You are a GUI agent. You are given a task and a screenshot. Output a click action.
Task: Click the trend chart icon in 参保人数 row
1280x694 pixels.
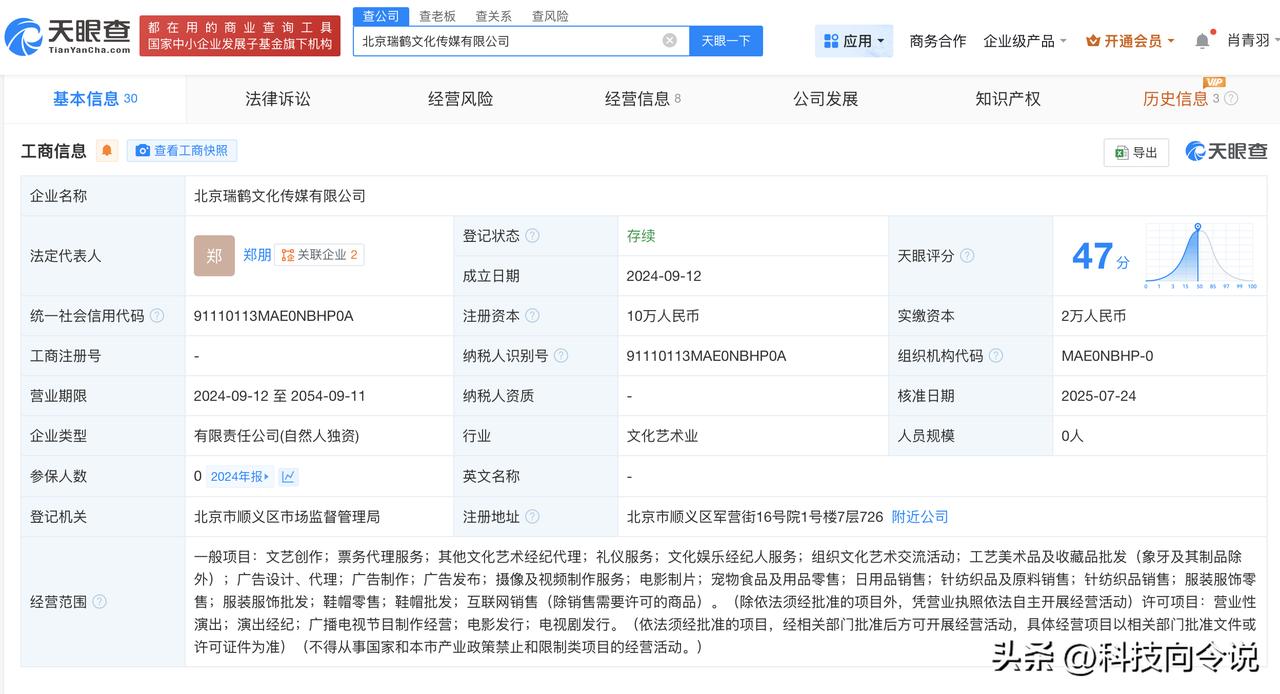[288, 477]
